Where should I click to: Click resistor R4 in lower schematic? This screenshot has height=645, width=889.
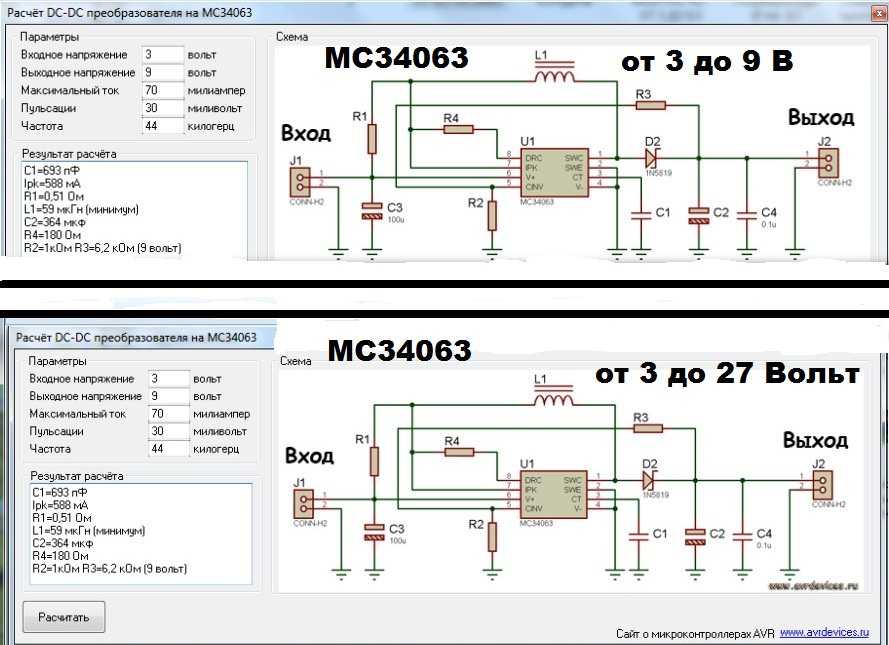coord(459,452)
